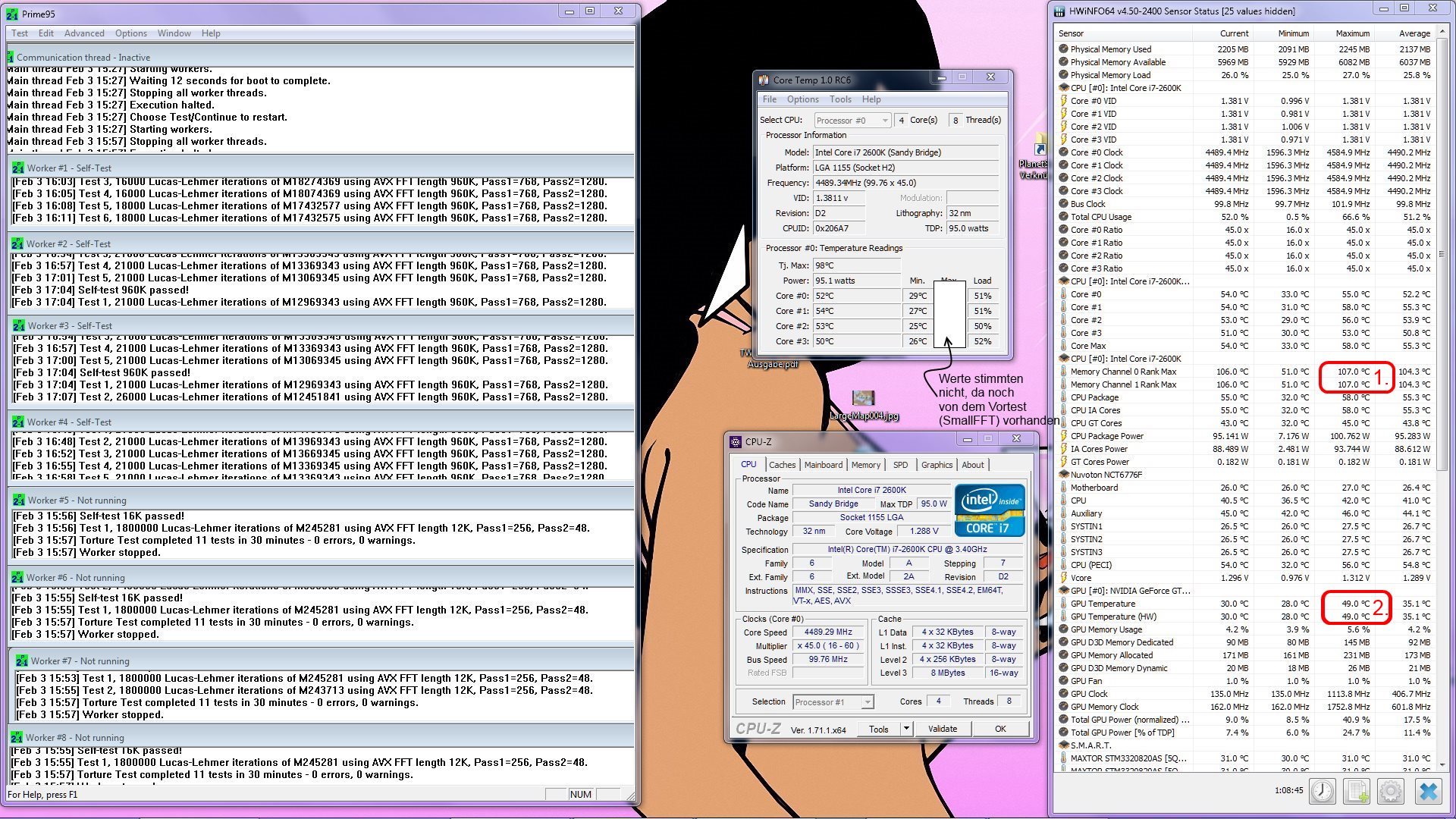Viewport: 1456px width, 819px height.
Task: Click the HWiNFO vertical scrollbar thumb
Action: pos(1441,254)
